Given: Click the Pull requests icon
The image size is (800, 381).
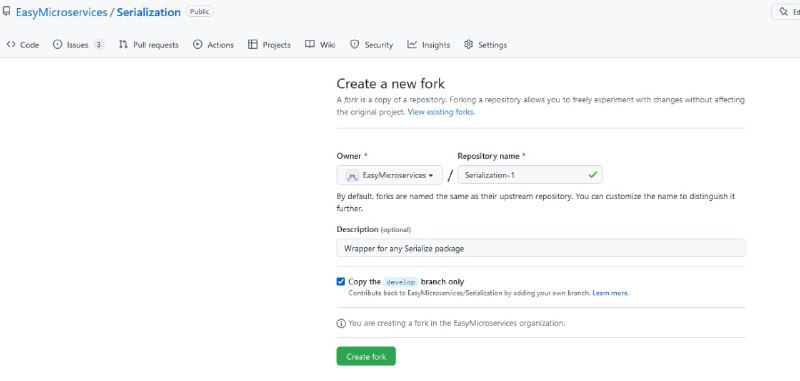Looking at the screenshot, I should coord(123,45).
